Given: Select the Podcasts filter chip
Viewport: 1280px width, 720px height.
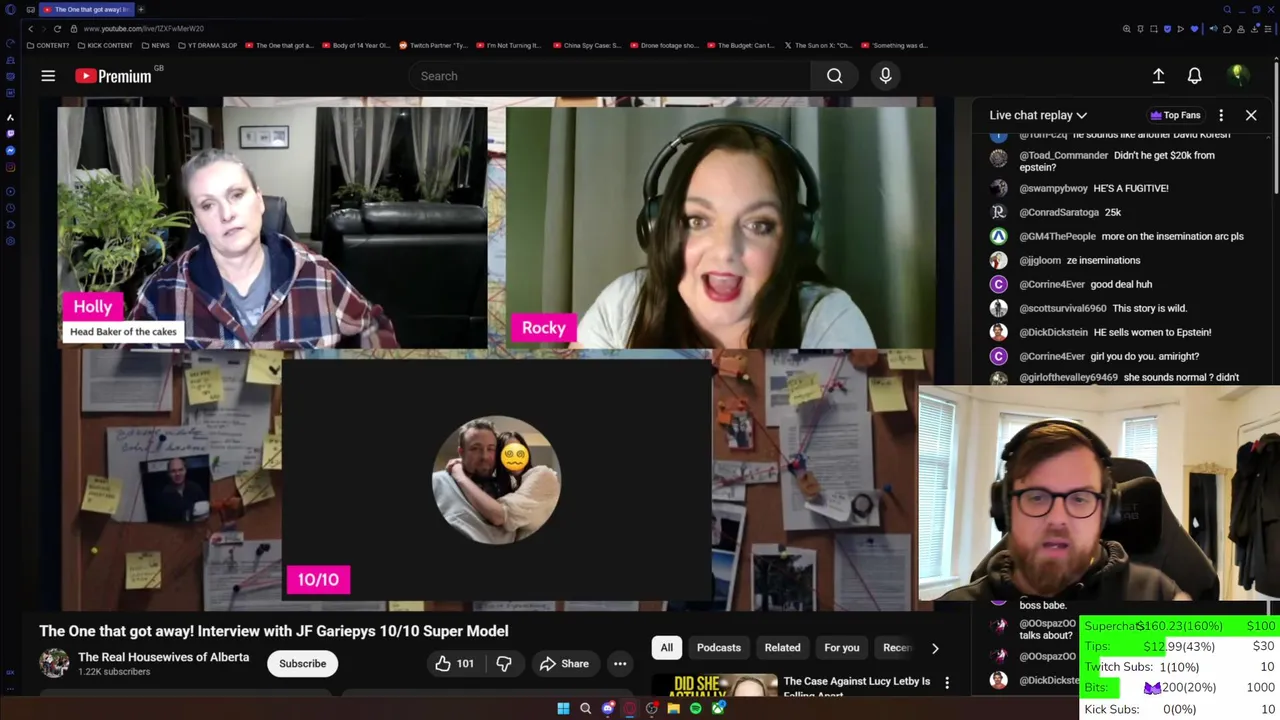Looking at the screenshot, I should 719,648.
